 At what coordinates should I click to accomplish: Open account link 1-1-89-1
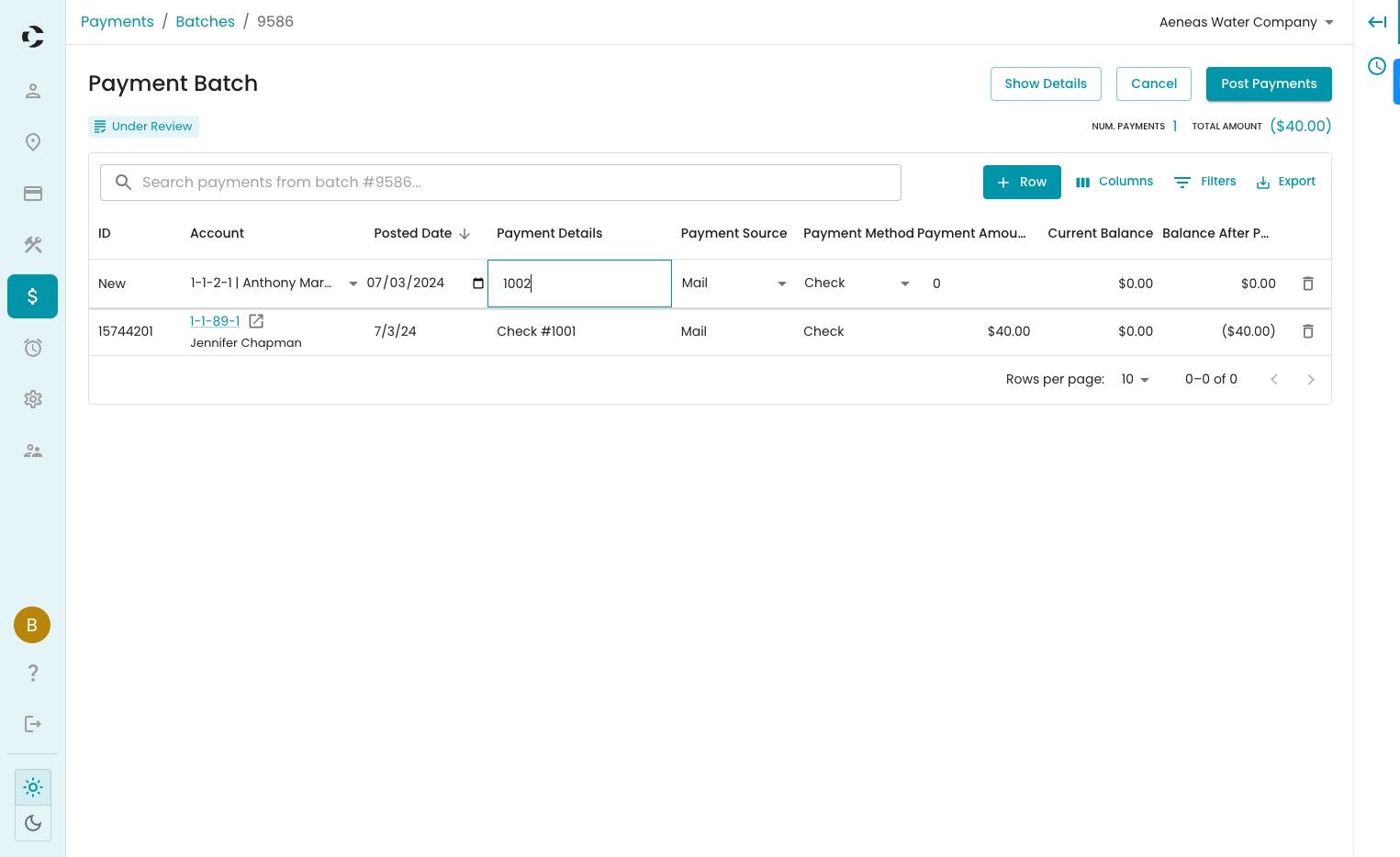click(215, 321)
